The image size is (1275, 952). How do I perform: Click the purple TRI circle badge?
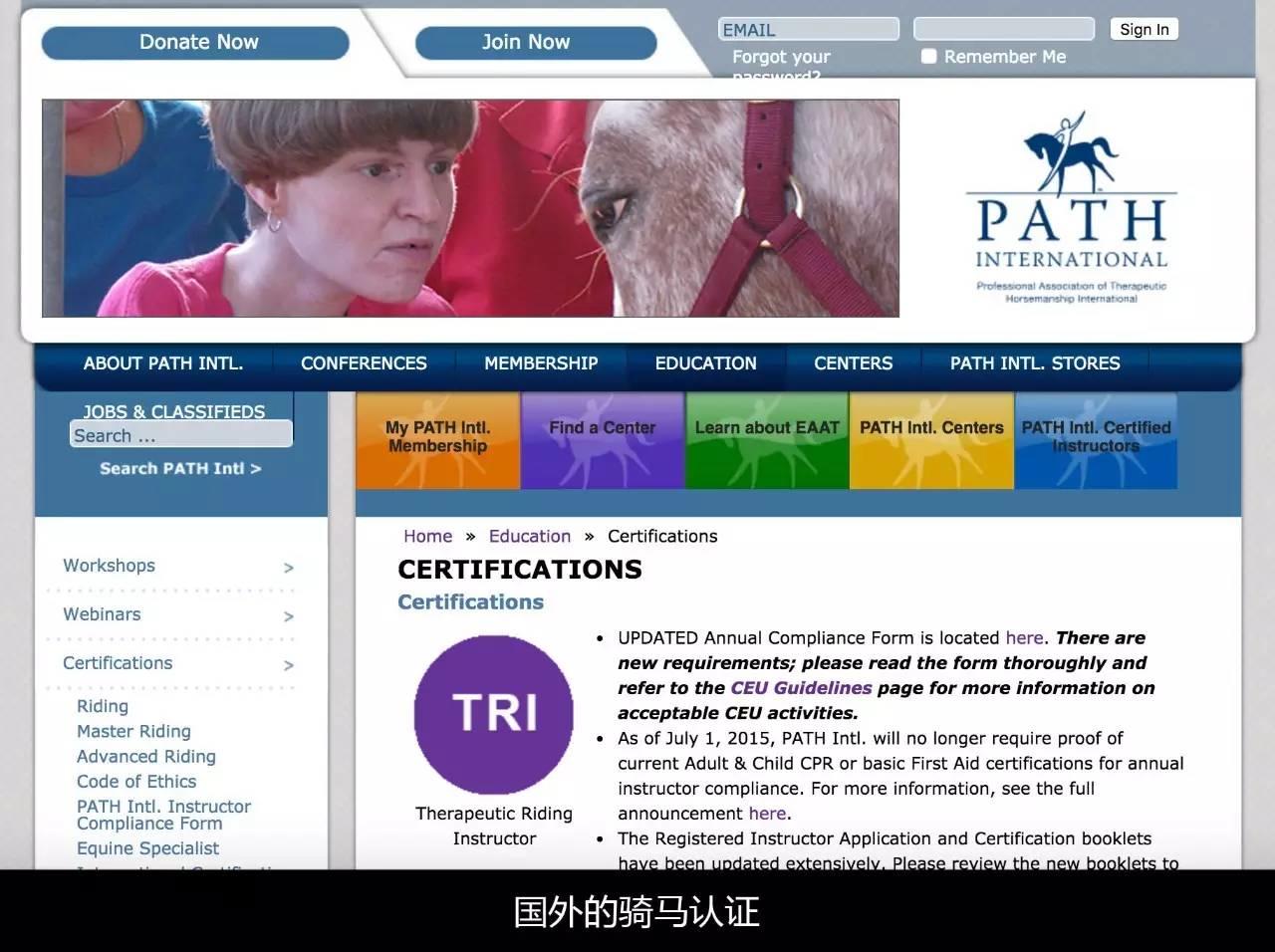[494, 714]
